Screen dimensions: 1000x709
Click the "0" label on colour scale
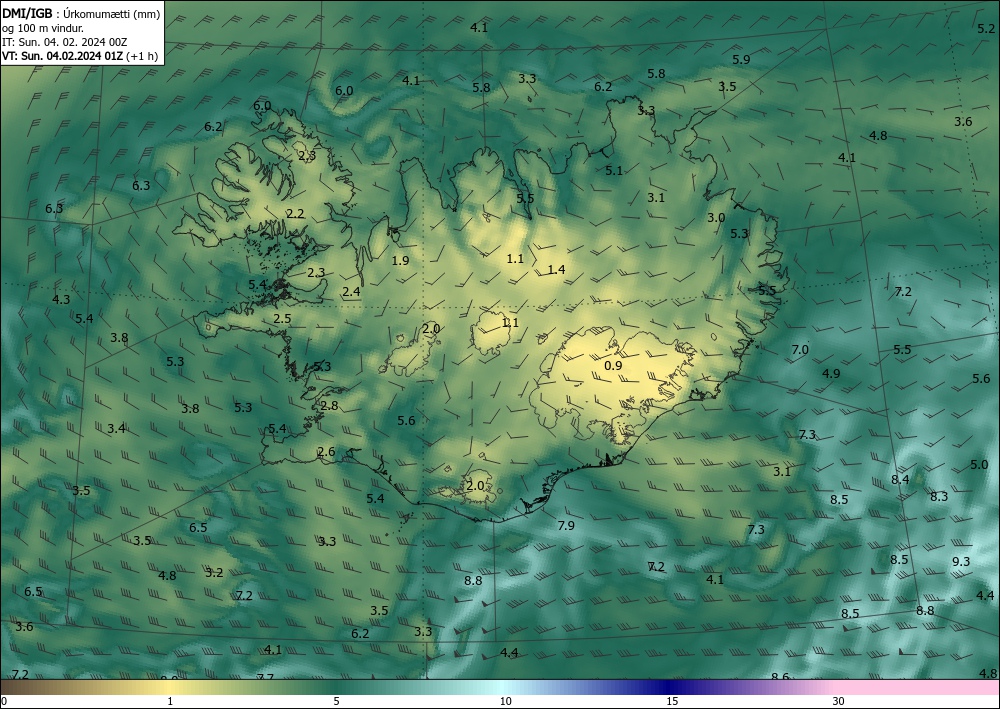pos(4,701)
